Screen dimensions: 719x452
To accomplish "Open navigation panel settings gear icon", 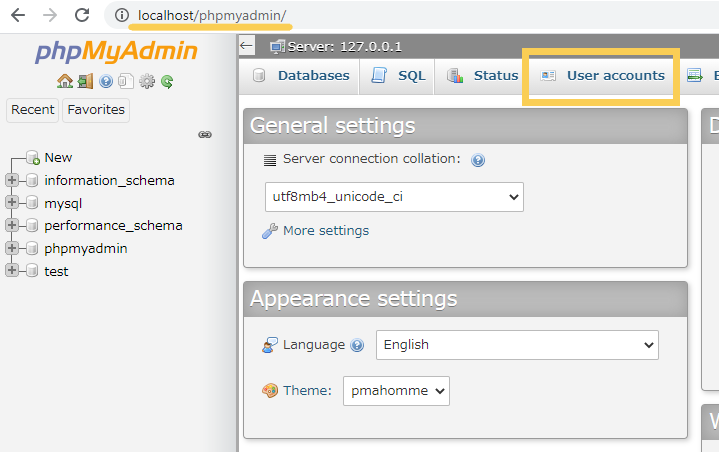I will [x=147, y=82].
